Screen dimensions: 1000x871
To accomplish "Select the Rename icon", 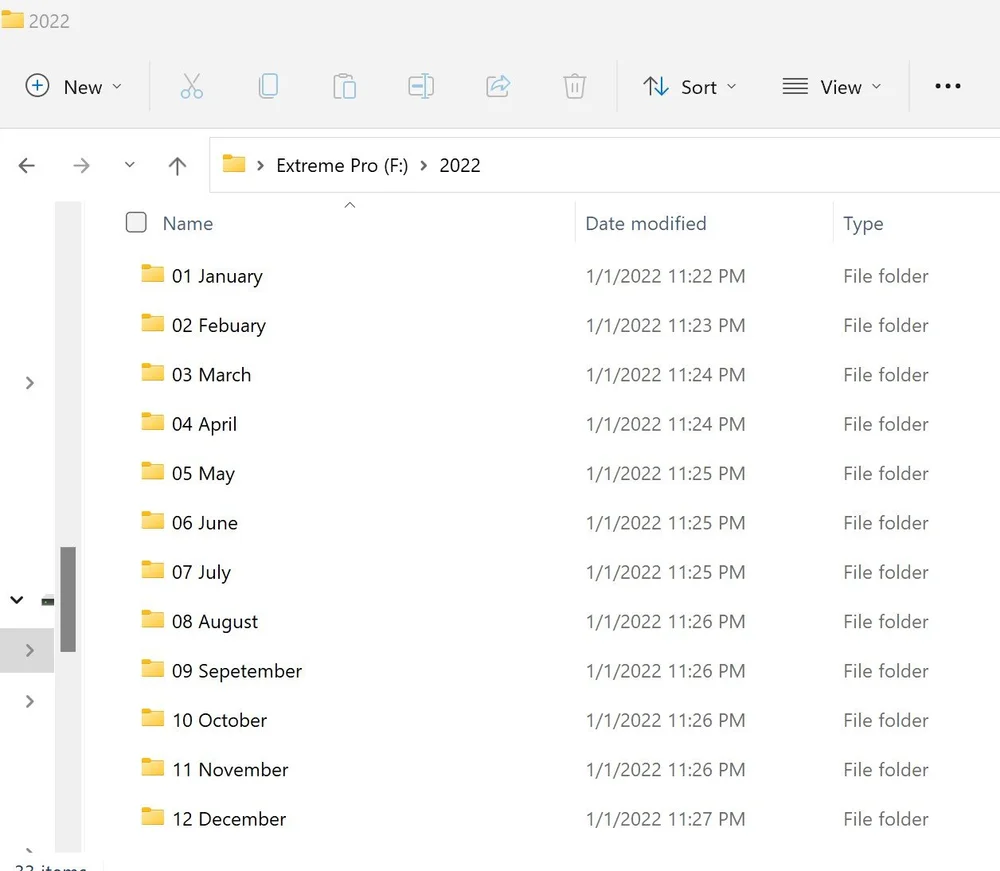I will click(421, 86).
